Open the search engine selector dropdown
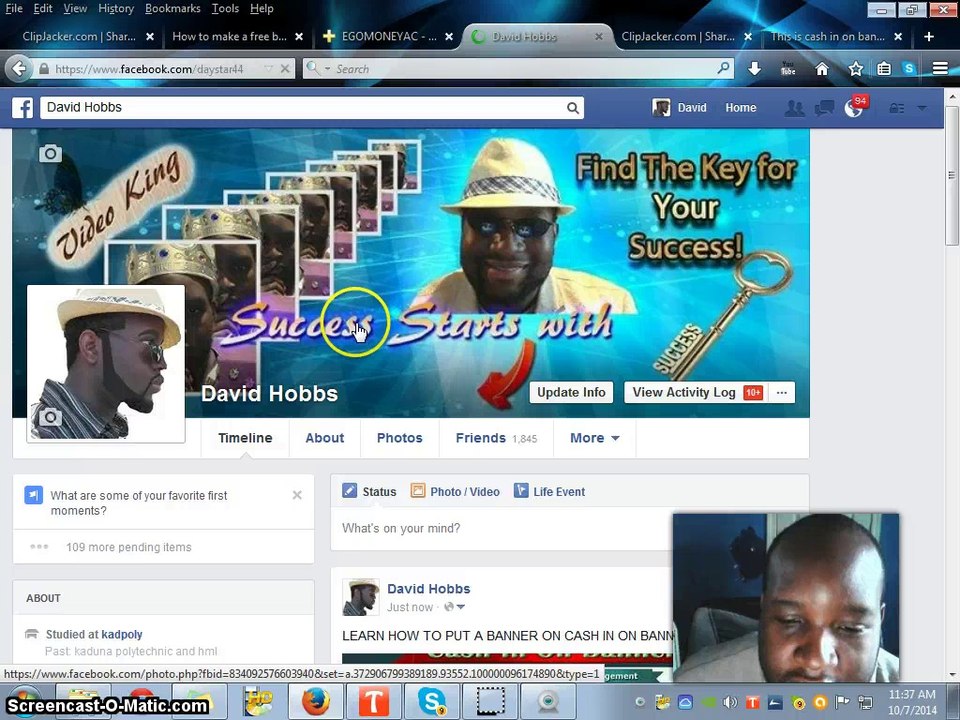The height and width of the screenshot is (720, 960). 317,68
